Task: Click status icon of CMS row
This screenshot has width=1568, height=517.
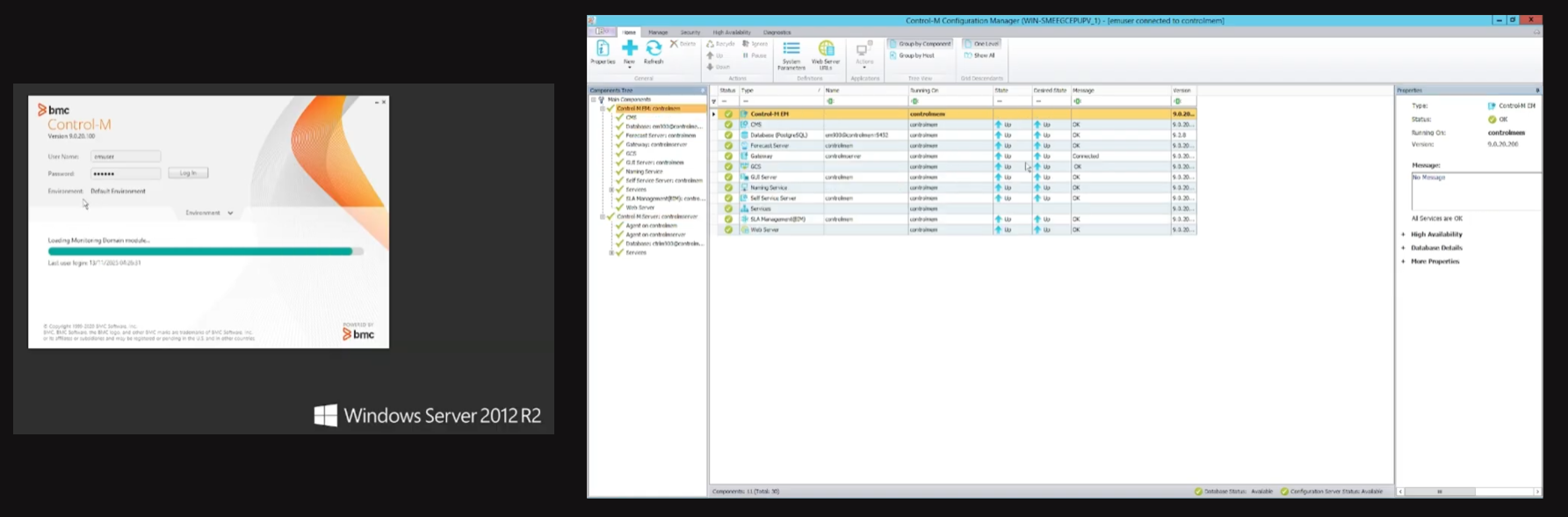Action: (x=728, y=125)
